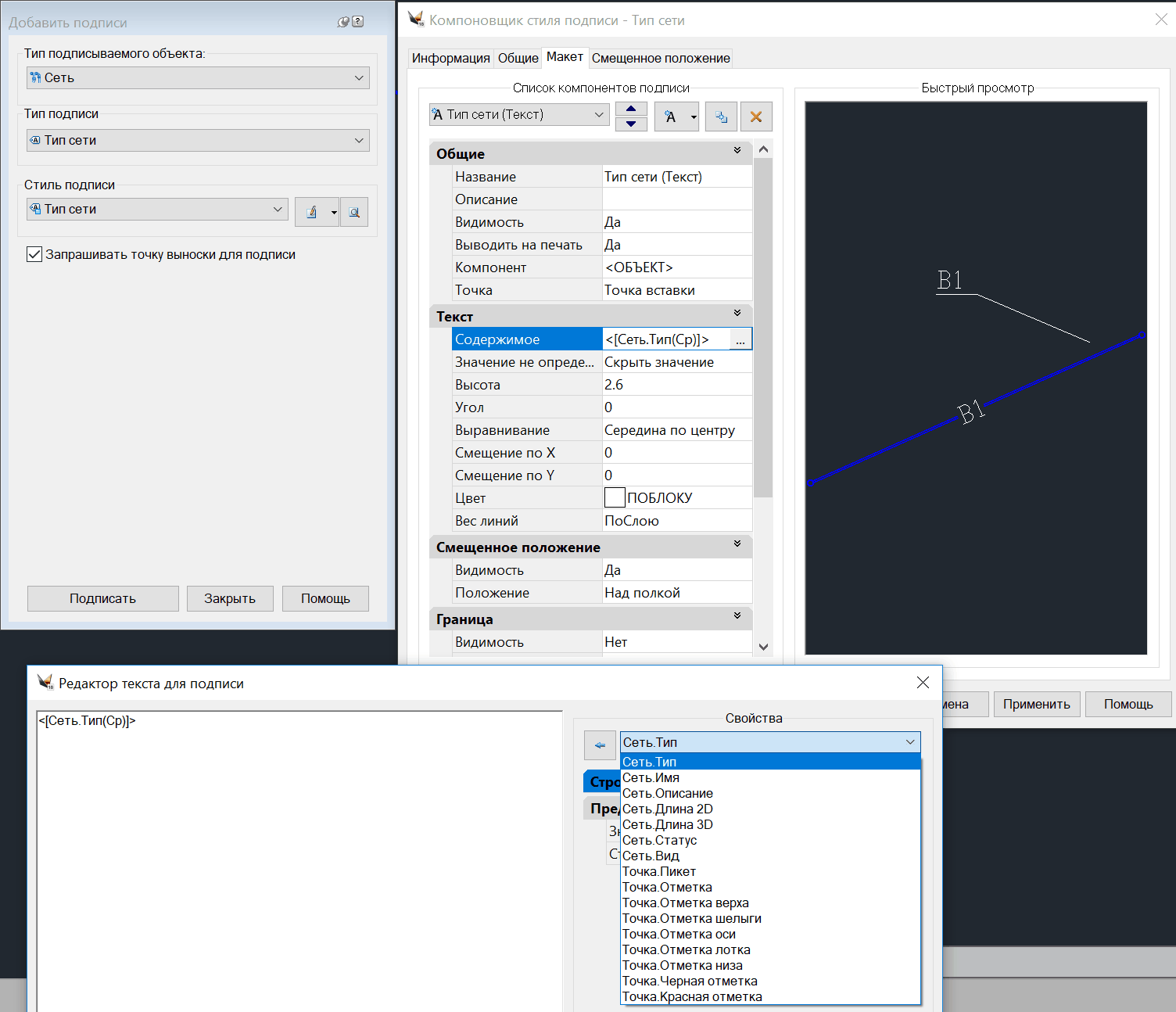The height and width of the screenshot is (1012, 1176).
Task: Click the Выводить на печать value Да
Action: pos(677,245)
